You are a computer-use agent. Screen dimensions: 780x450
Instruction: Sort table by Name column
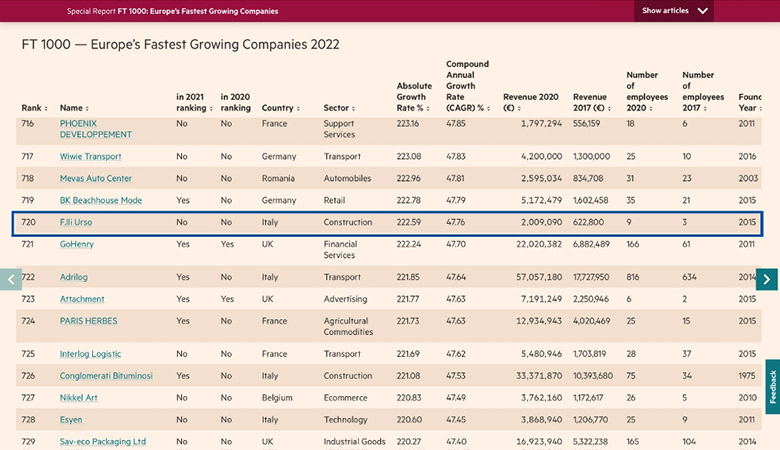click(74, 108)
